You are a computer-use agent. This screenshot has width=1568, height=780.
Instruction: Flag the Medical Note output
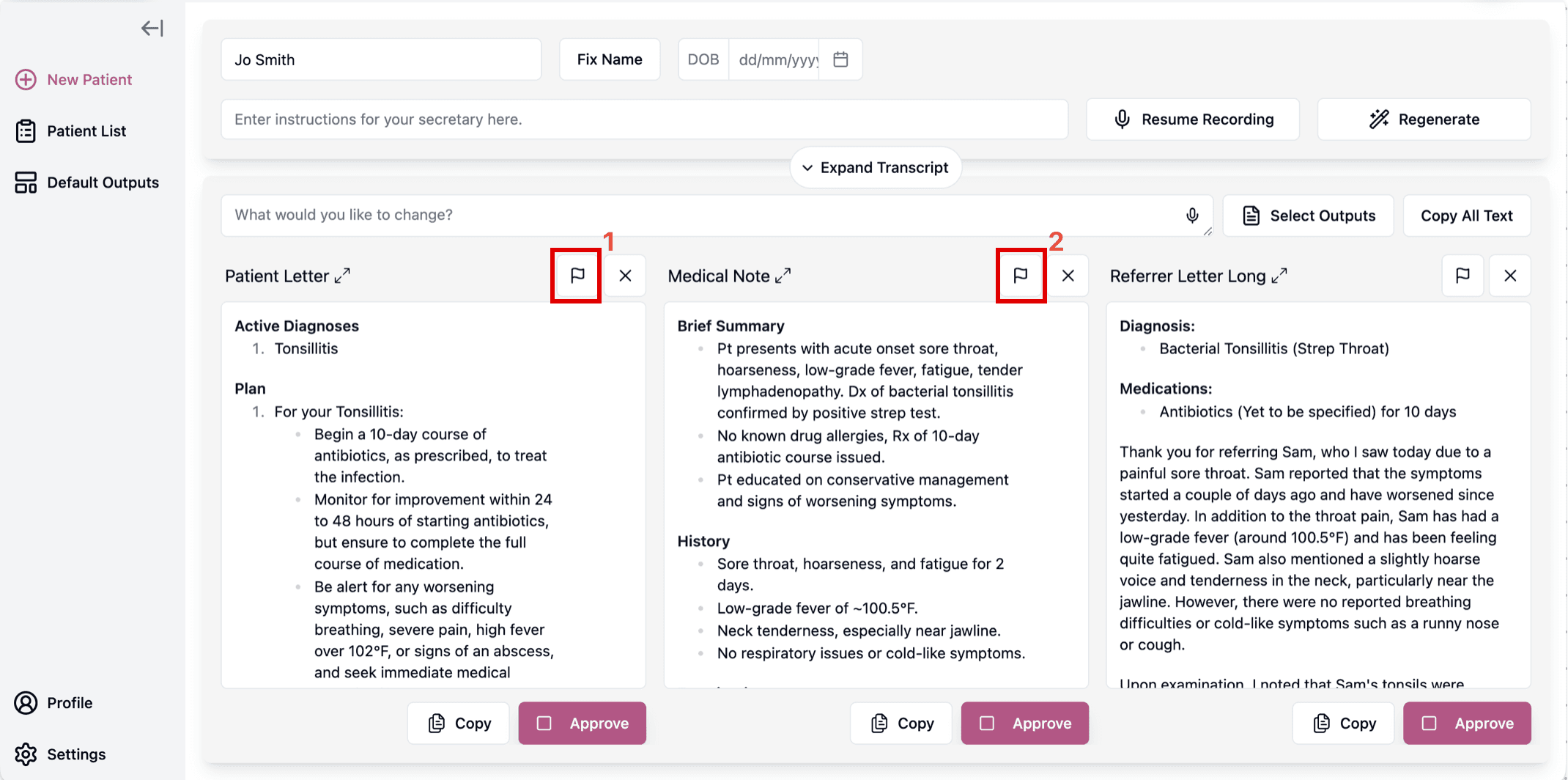1020,276
